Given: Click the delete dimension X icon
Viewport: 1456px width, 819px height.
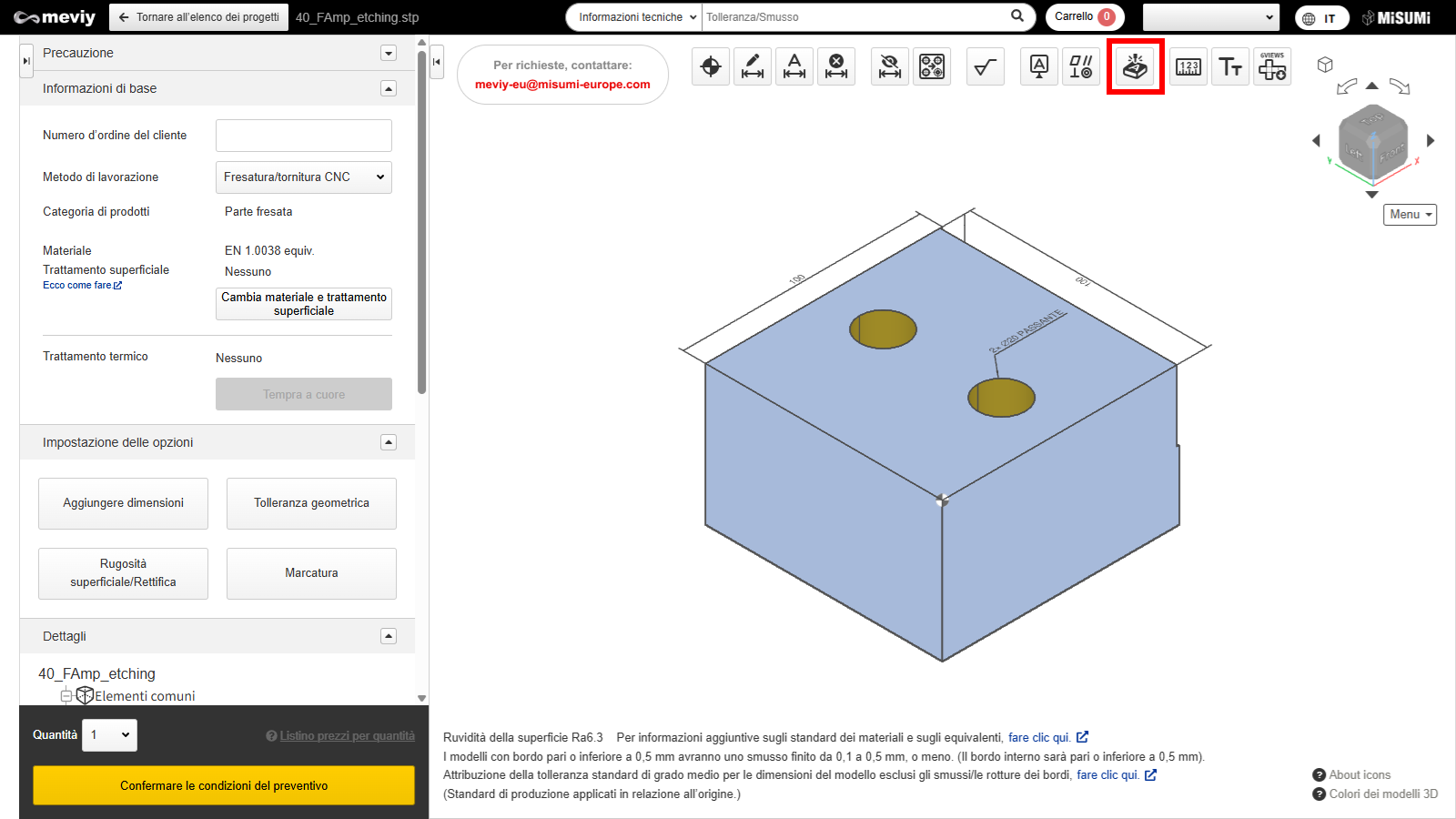Looking at the screenshot, I should (836, 66).
